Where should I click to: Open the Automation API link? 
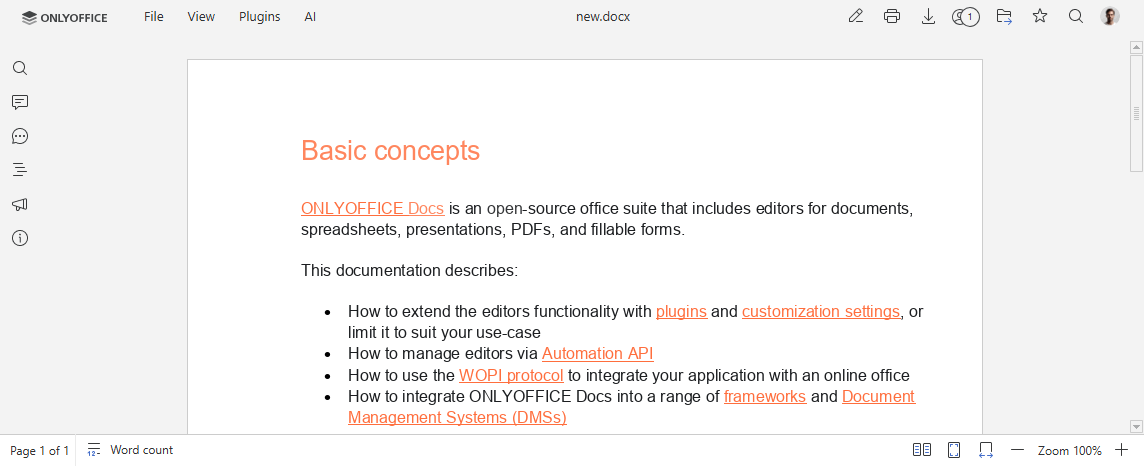[x=598, y=354]
